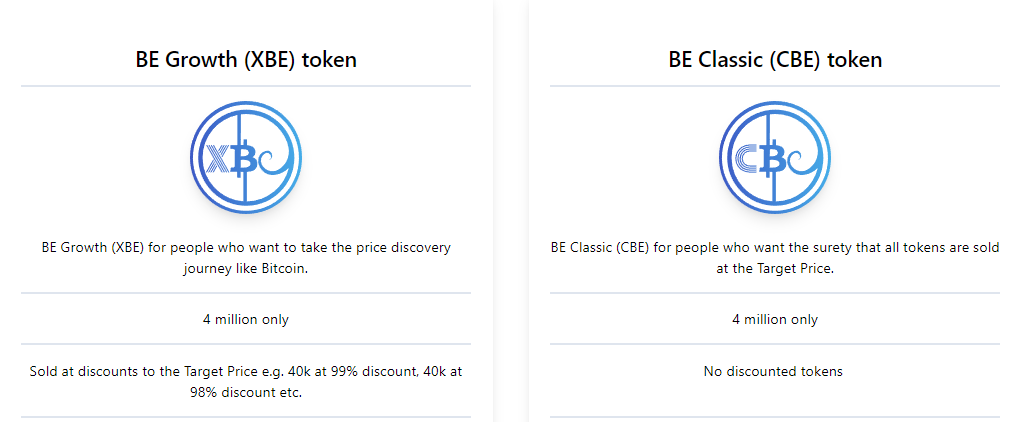Click the words 'journey like Bitcoin' in XBE card

tap(245, 269)
